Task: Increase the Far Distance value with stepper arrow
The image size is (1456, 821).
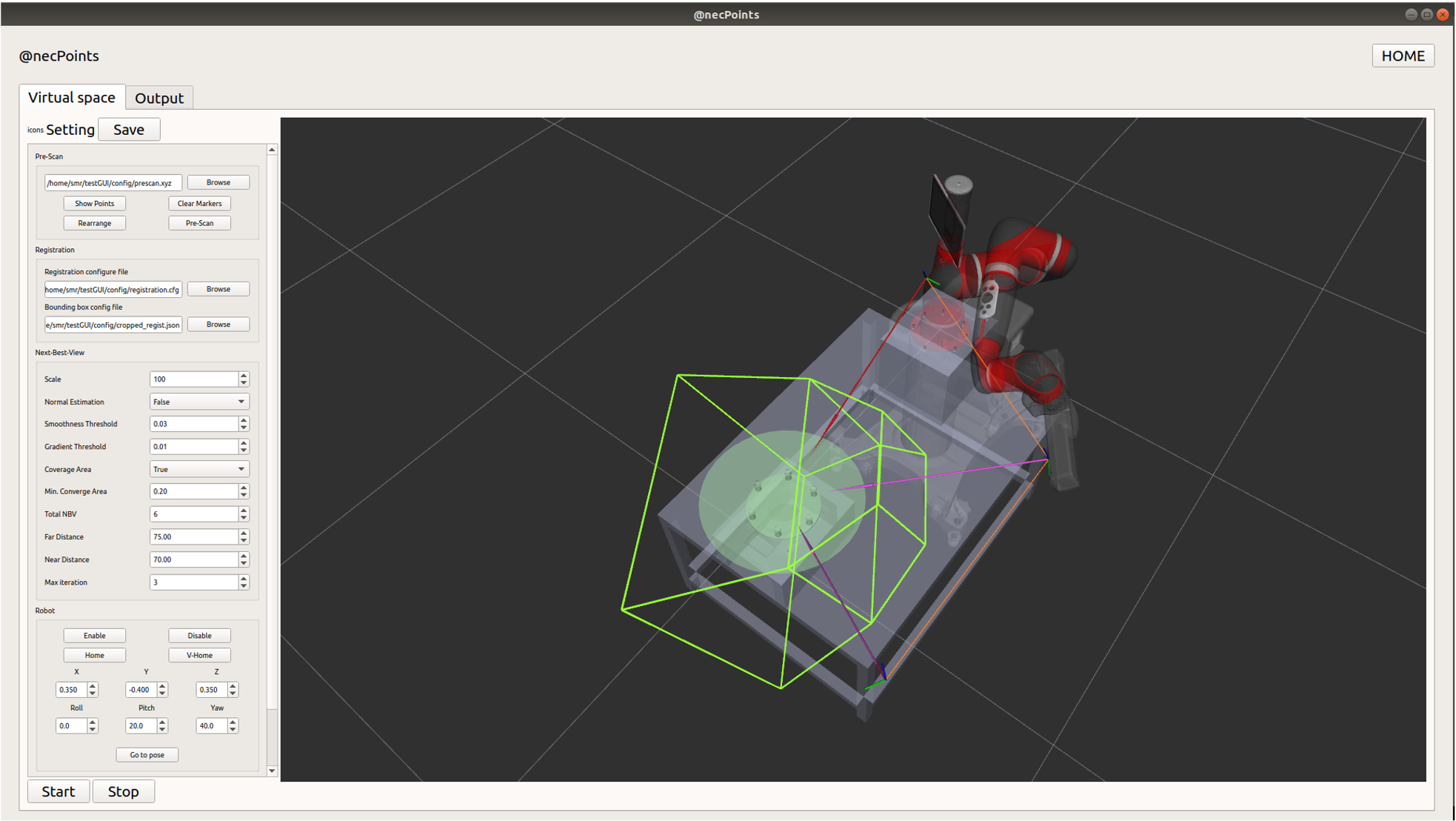Action: pyautogui.click(x=243, y=533)
